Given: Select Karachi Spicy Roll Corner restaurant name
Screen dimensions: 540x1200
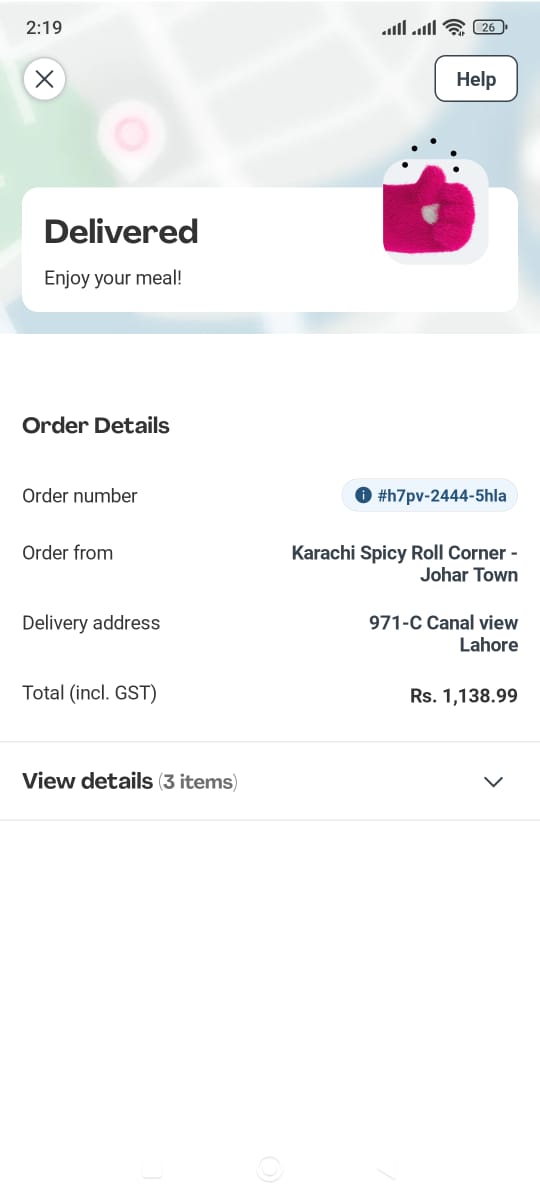Looking at the screenshot, I should point(405,564).
